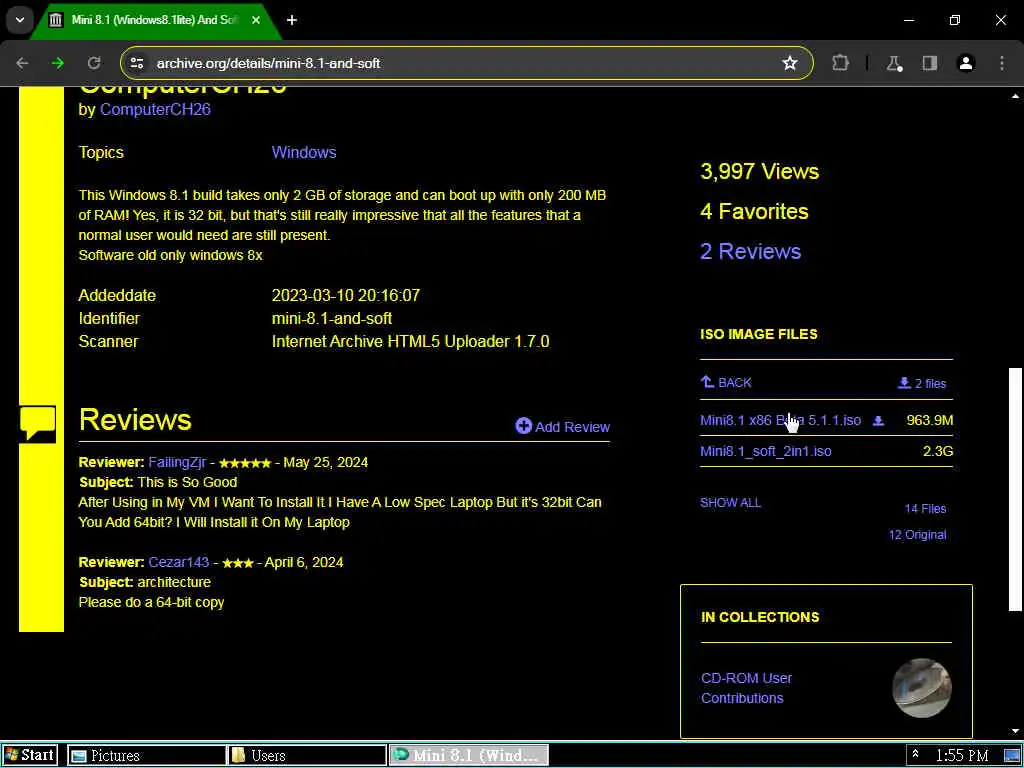Switch to Pictures taskbar window
This screenshot has width=1024, height=768.
click(146, 756)
